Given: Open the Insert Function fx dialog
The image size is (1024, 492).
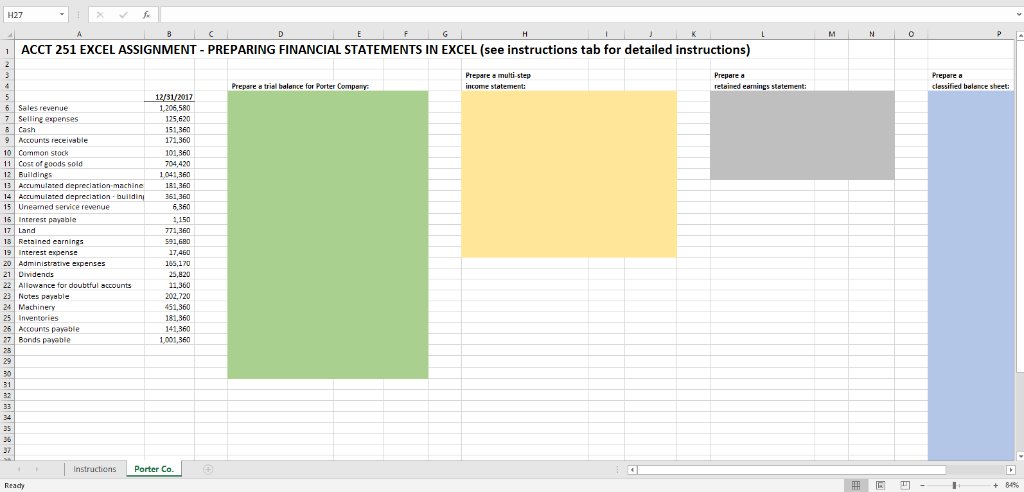Looking at the screenshot, I should coord(144,14).
